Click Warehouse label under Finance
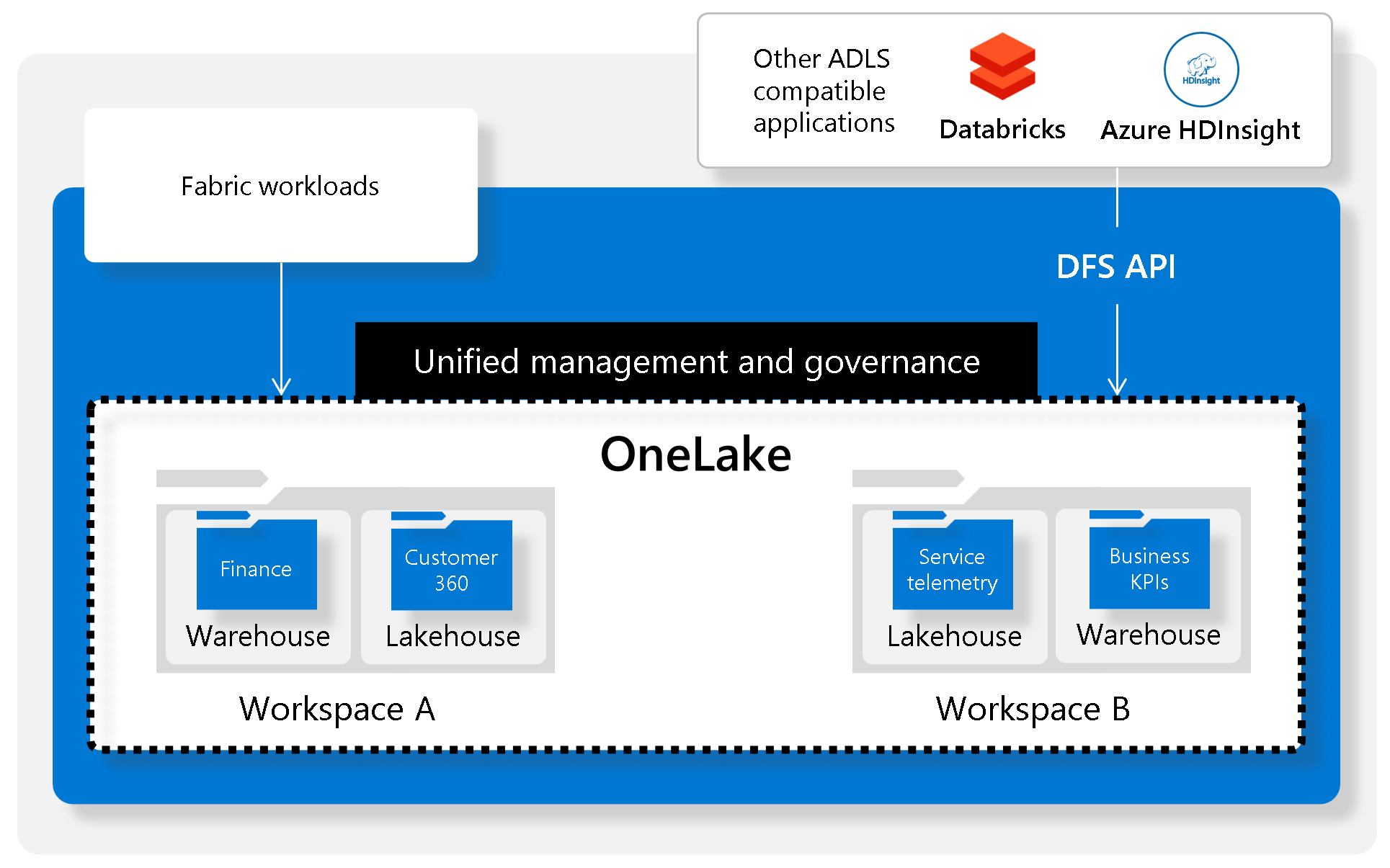The width and height of the screenshot is (1390, 868). pos(258,636)
